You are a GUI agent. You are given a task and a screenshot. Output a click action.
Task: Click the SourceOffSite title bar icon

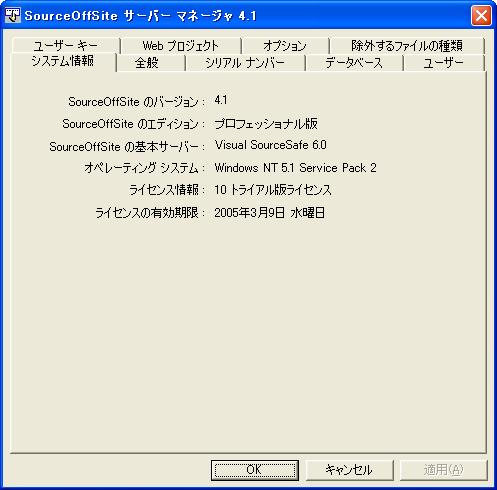pos(13,16)
